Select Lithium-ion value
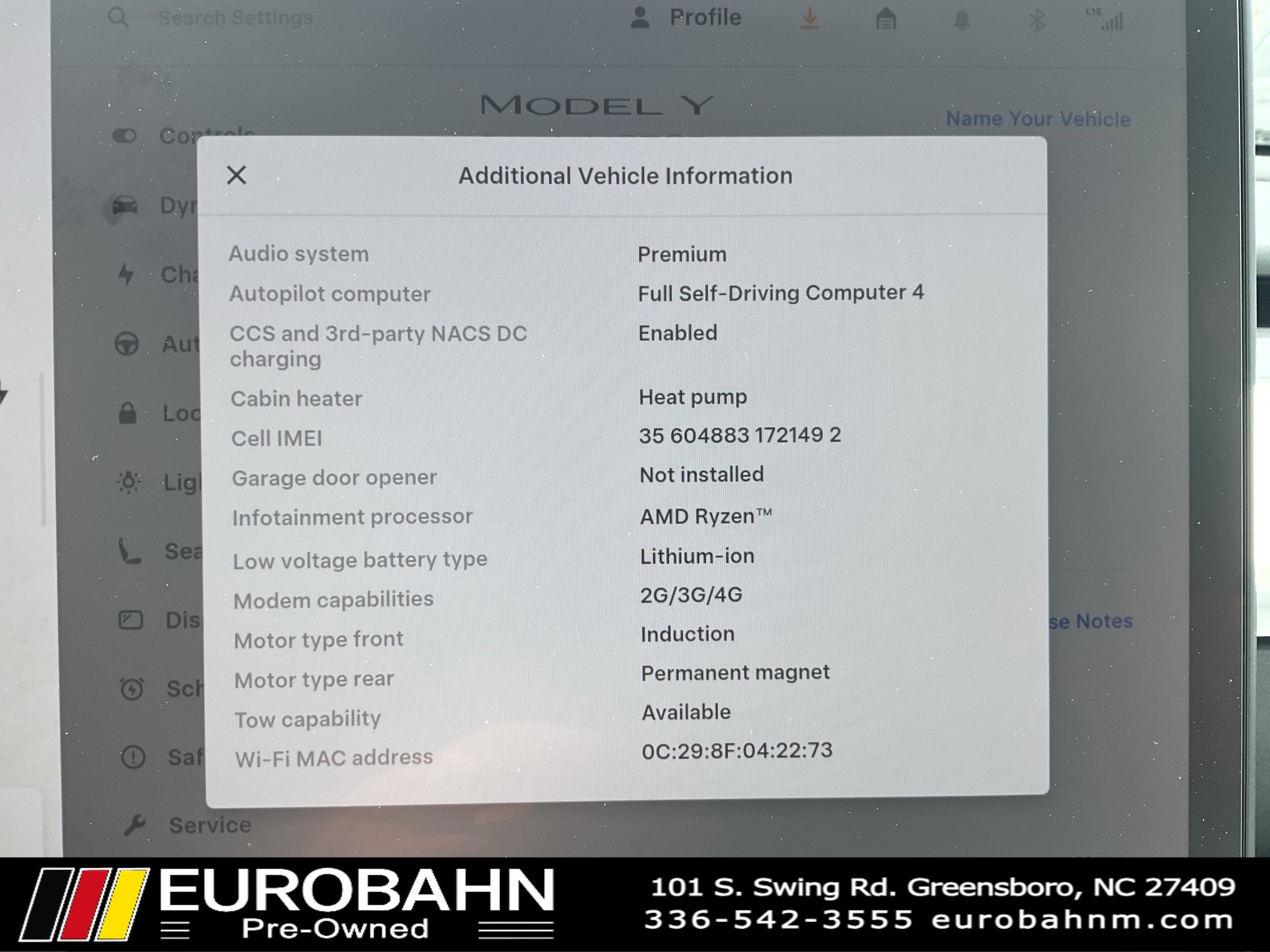 point(697,556)
